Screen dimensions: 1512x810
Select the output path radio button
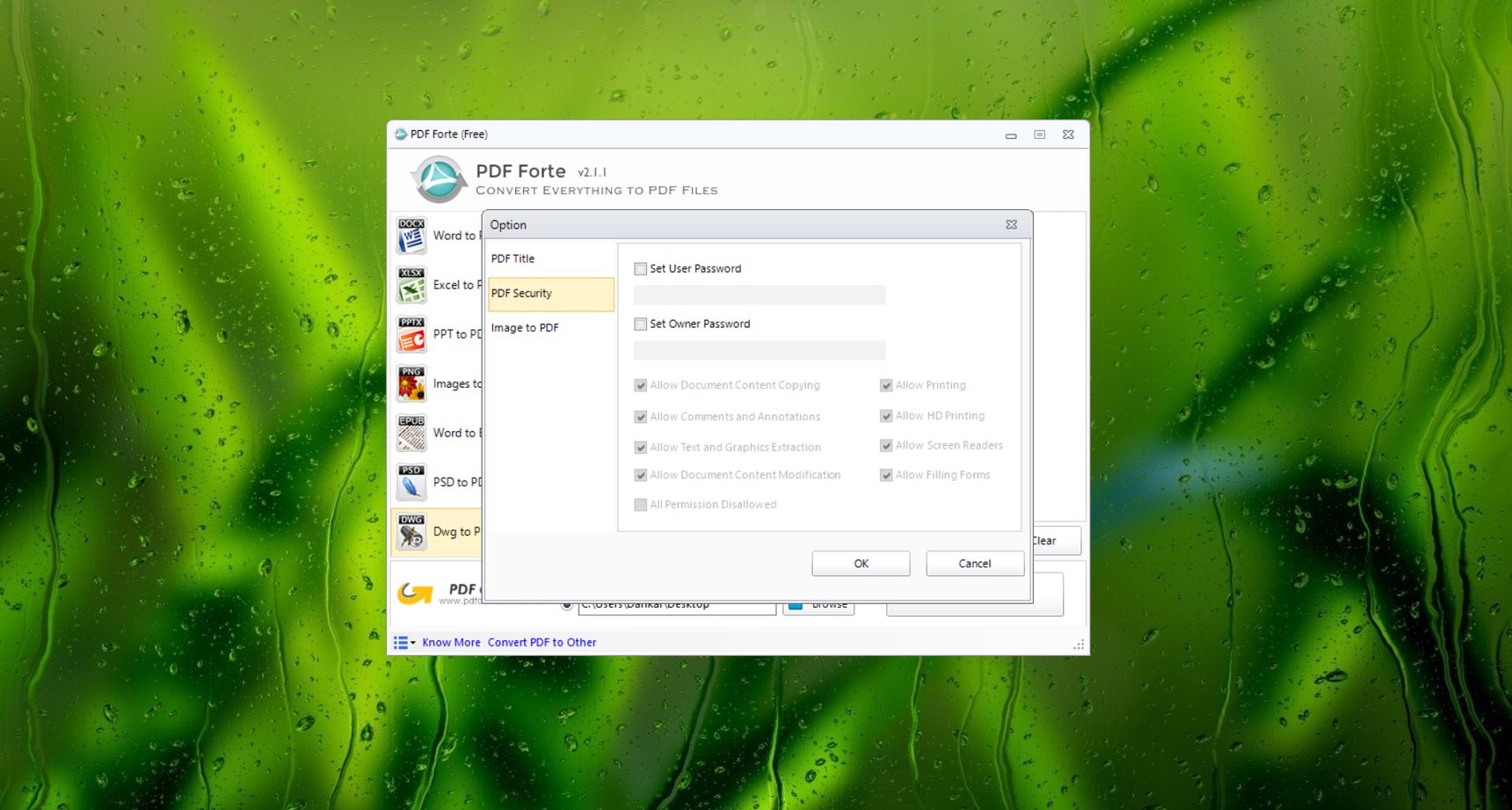tap(567, 606)
